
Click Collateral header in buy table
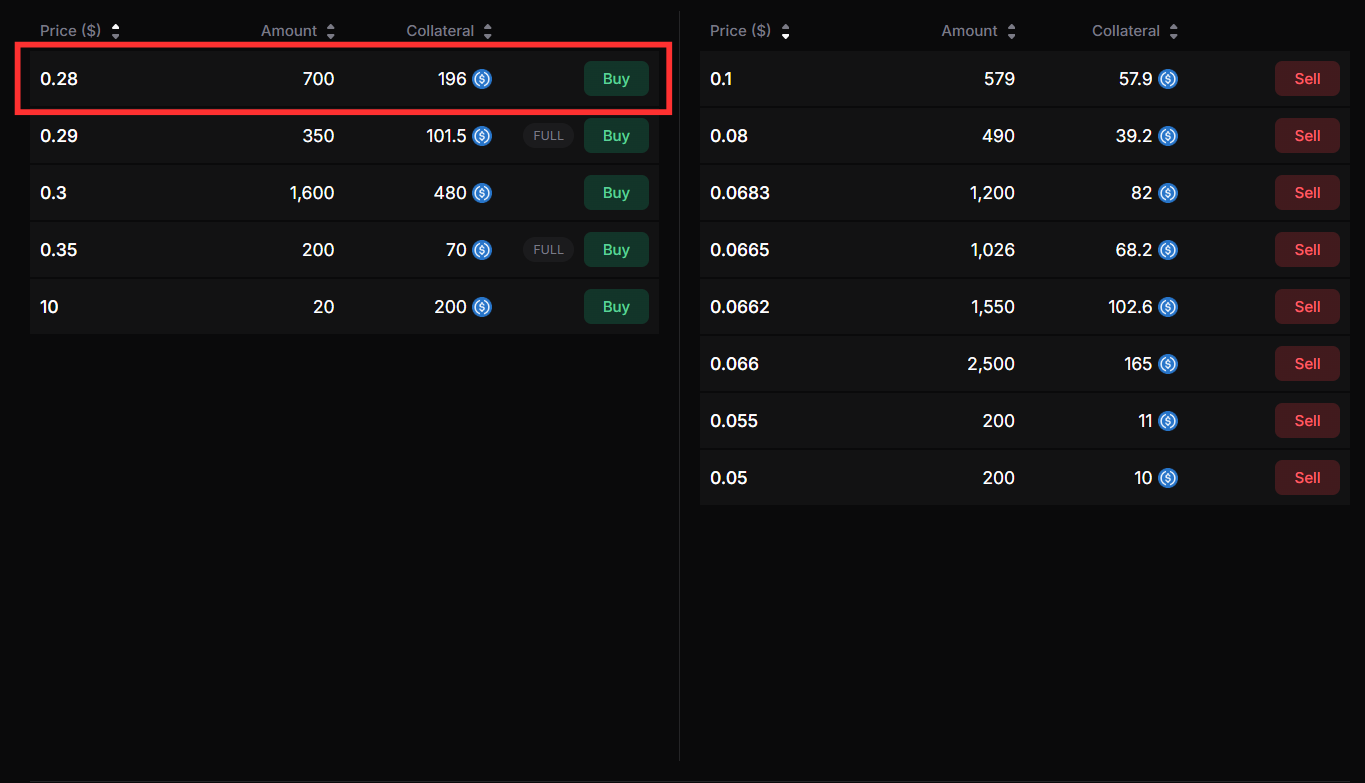coord(440,31)
